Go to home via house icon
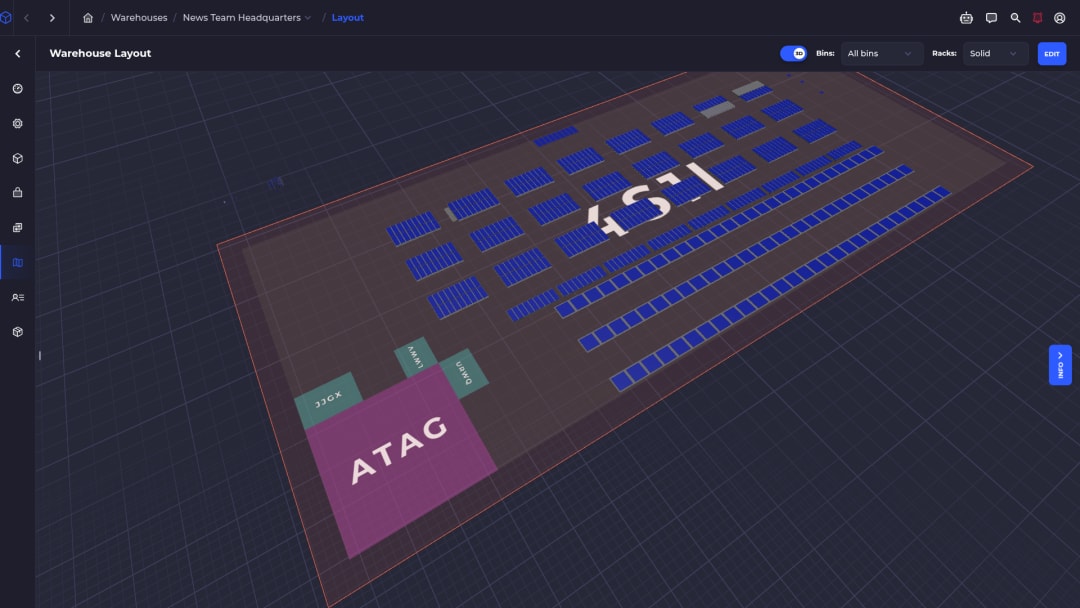 pyautogui.click(x=87, y=18)
